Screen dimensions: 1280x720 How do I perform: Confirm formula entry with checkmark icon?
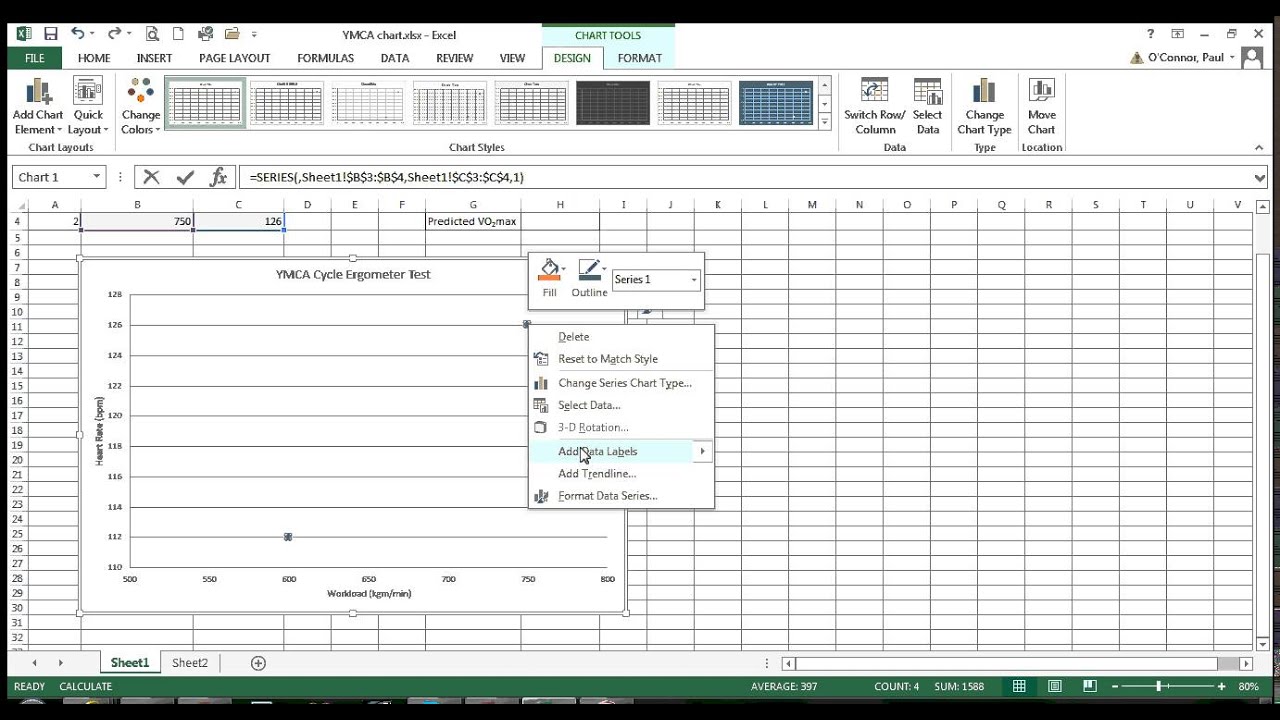(x=185, y=177)
